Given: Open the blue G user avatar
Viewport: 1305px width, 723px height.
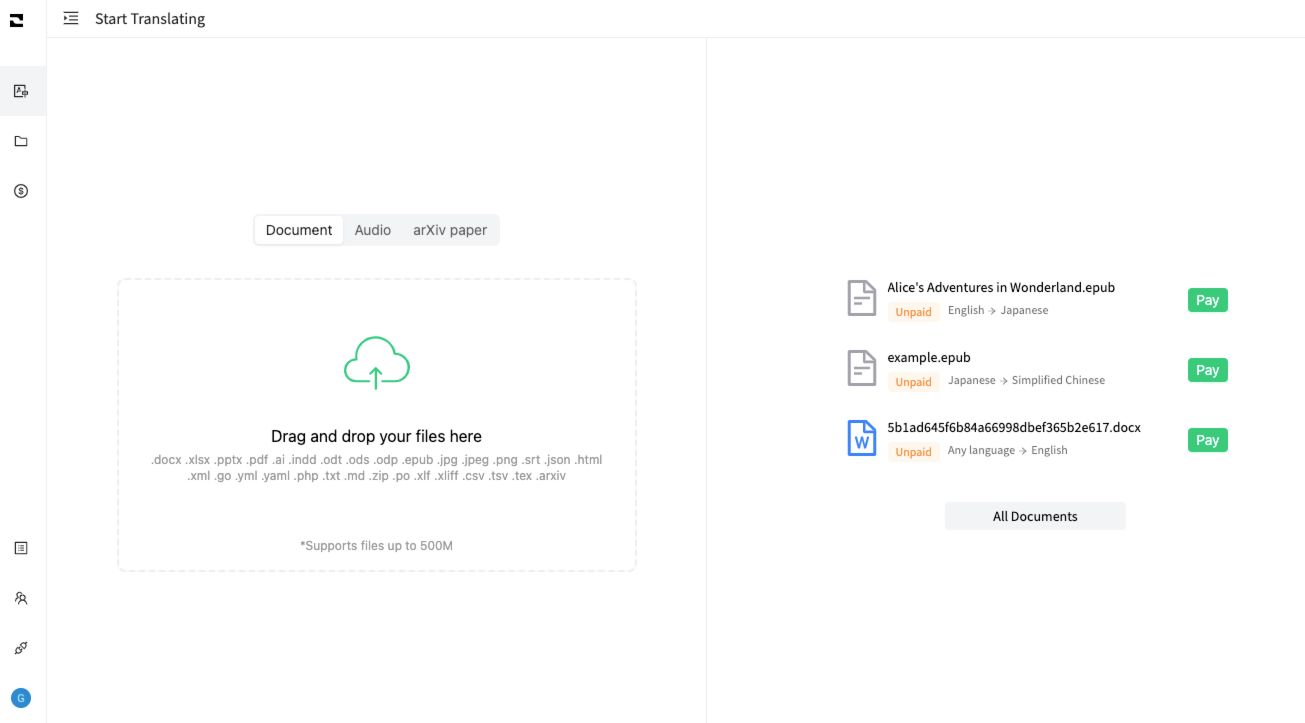Looking at the screenshot, I should point(21,698).
